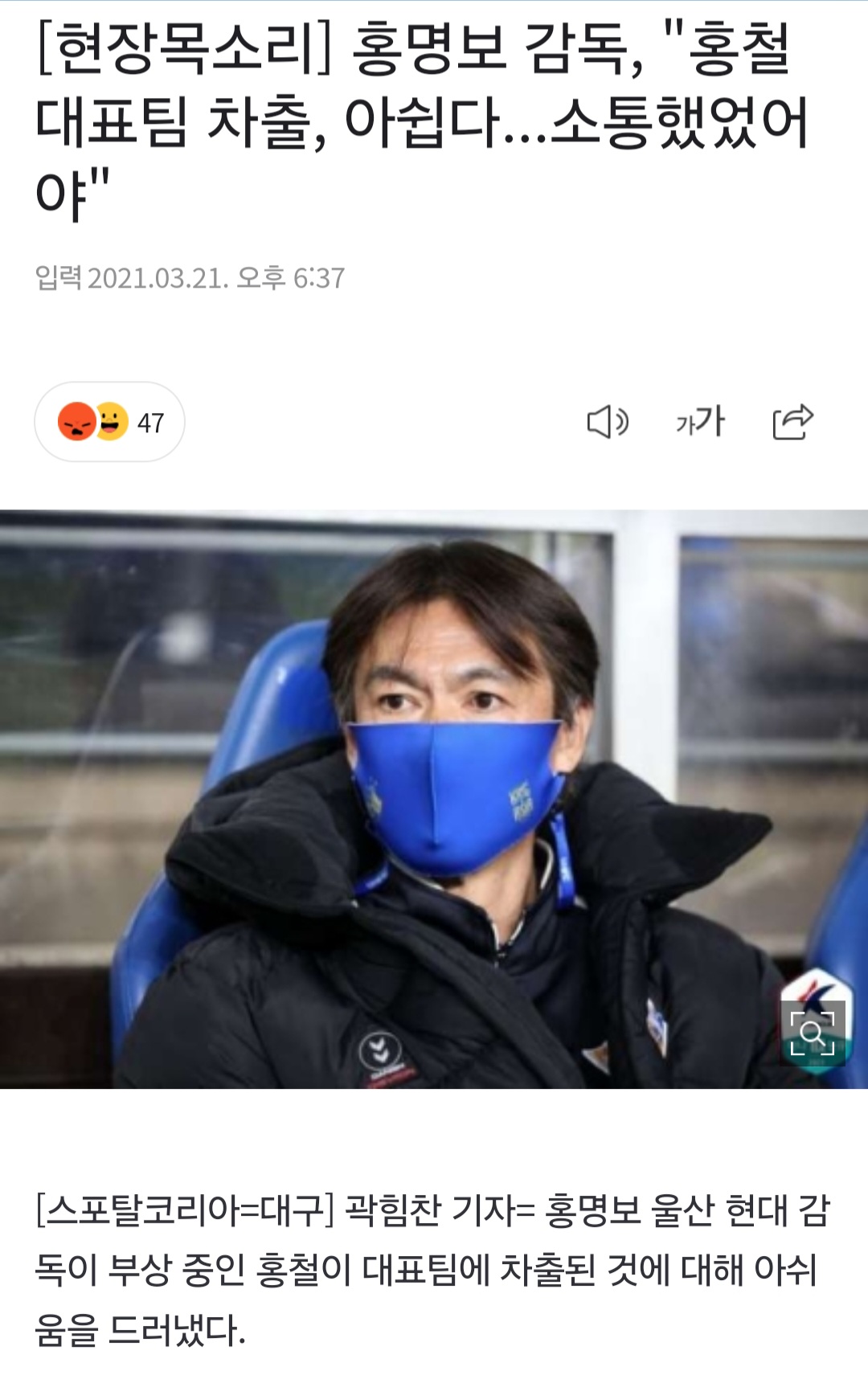
Task: Tap the 입력 label before the date
Action: point(58,278)
